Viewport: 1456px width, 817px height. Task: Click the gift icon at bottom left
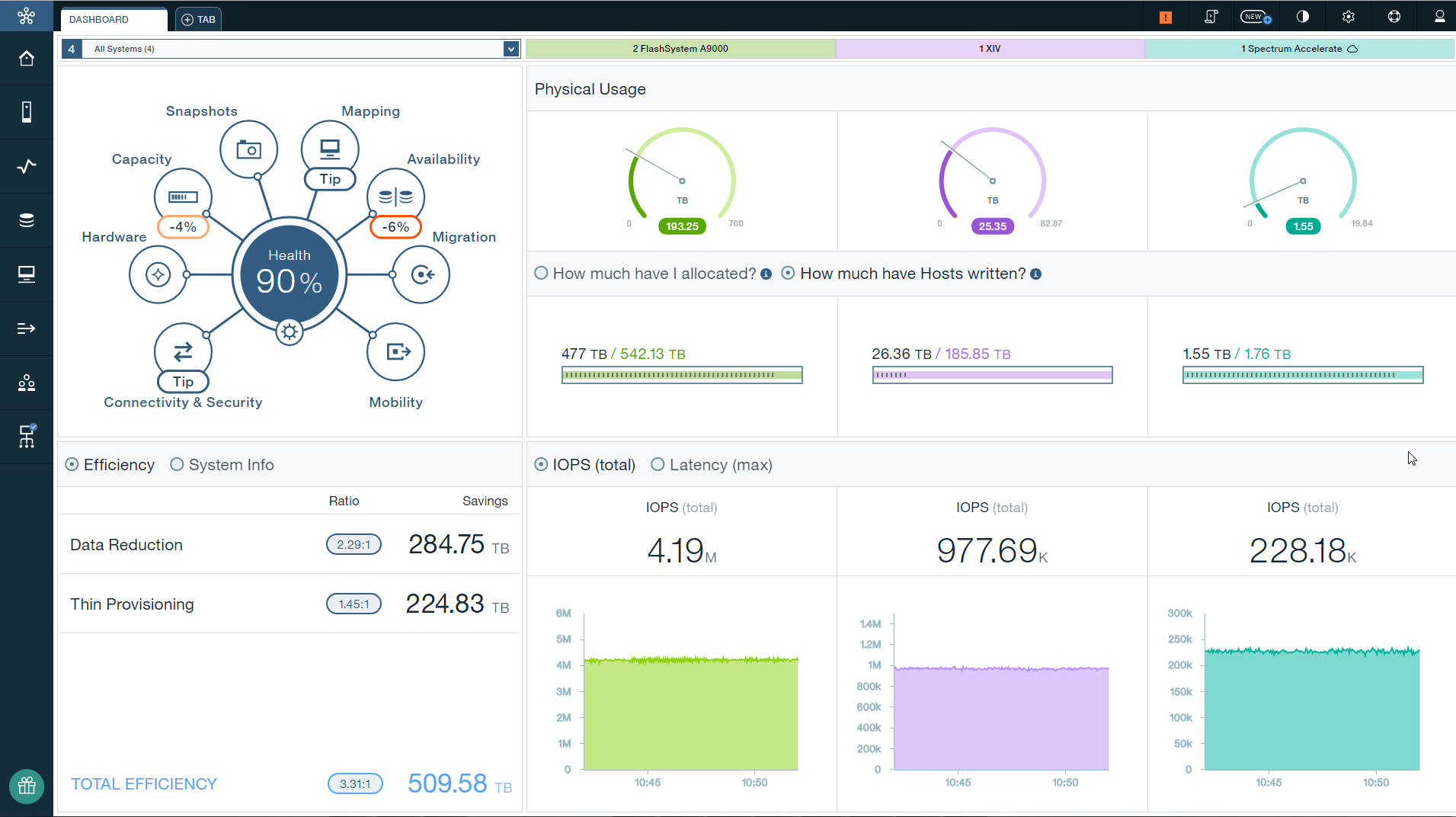27,786
